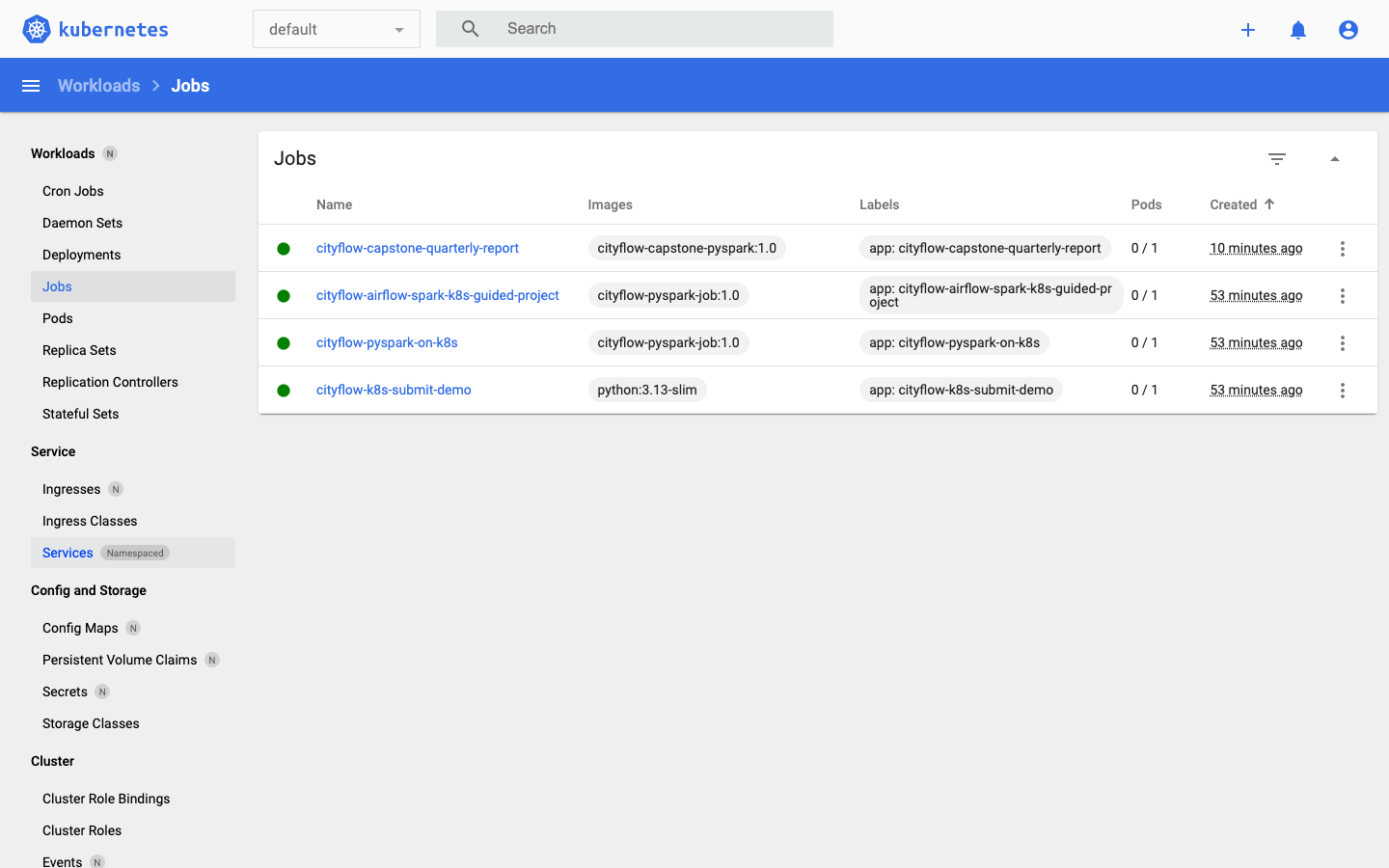Open the user account icon

pyautogui.click(x=1348, y=30)
